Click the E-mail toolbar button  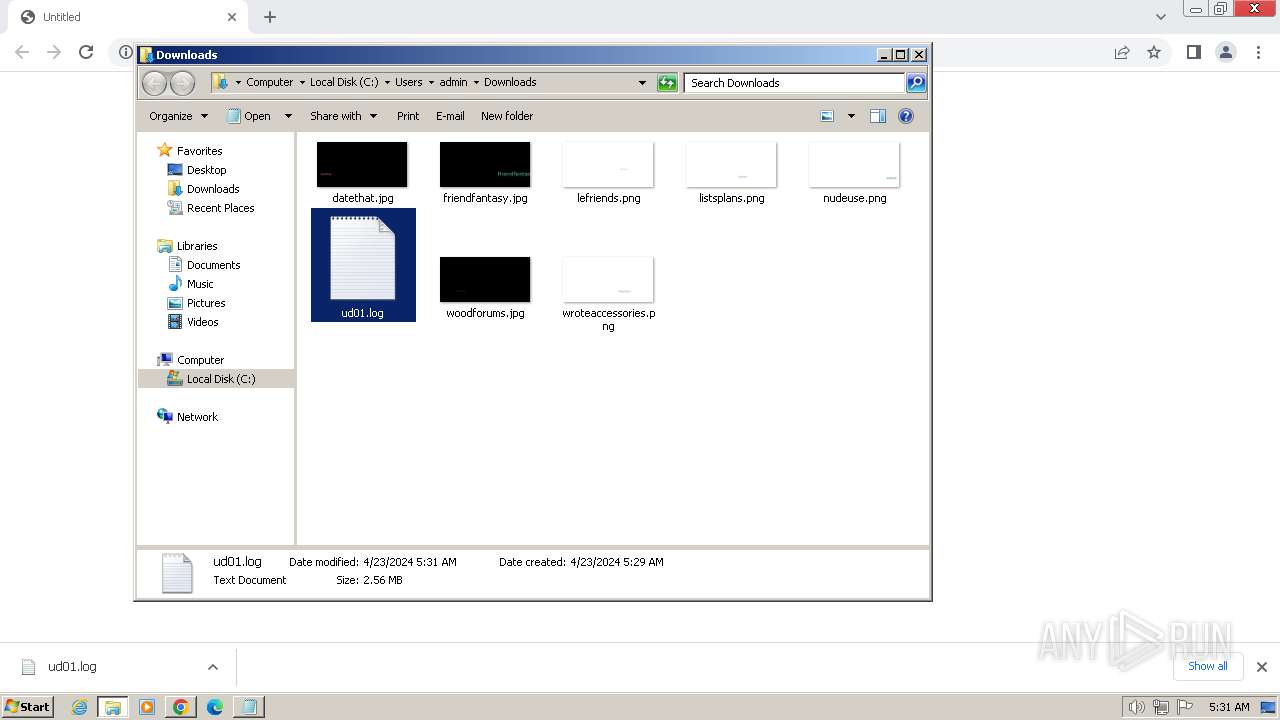450,116
